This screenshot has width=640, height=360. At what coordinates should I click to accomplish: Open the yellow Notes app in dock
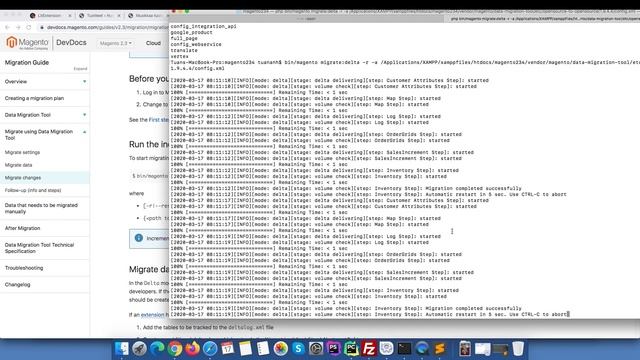coord(245,349)
